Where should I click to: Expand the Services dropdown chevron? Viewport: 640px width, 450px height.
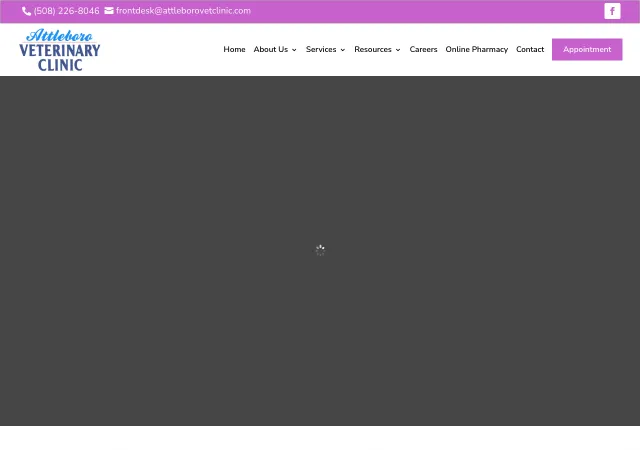tap(342, 50)
